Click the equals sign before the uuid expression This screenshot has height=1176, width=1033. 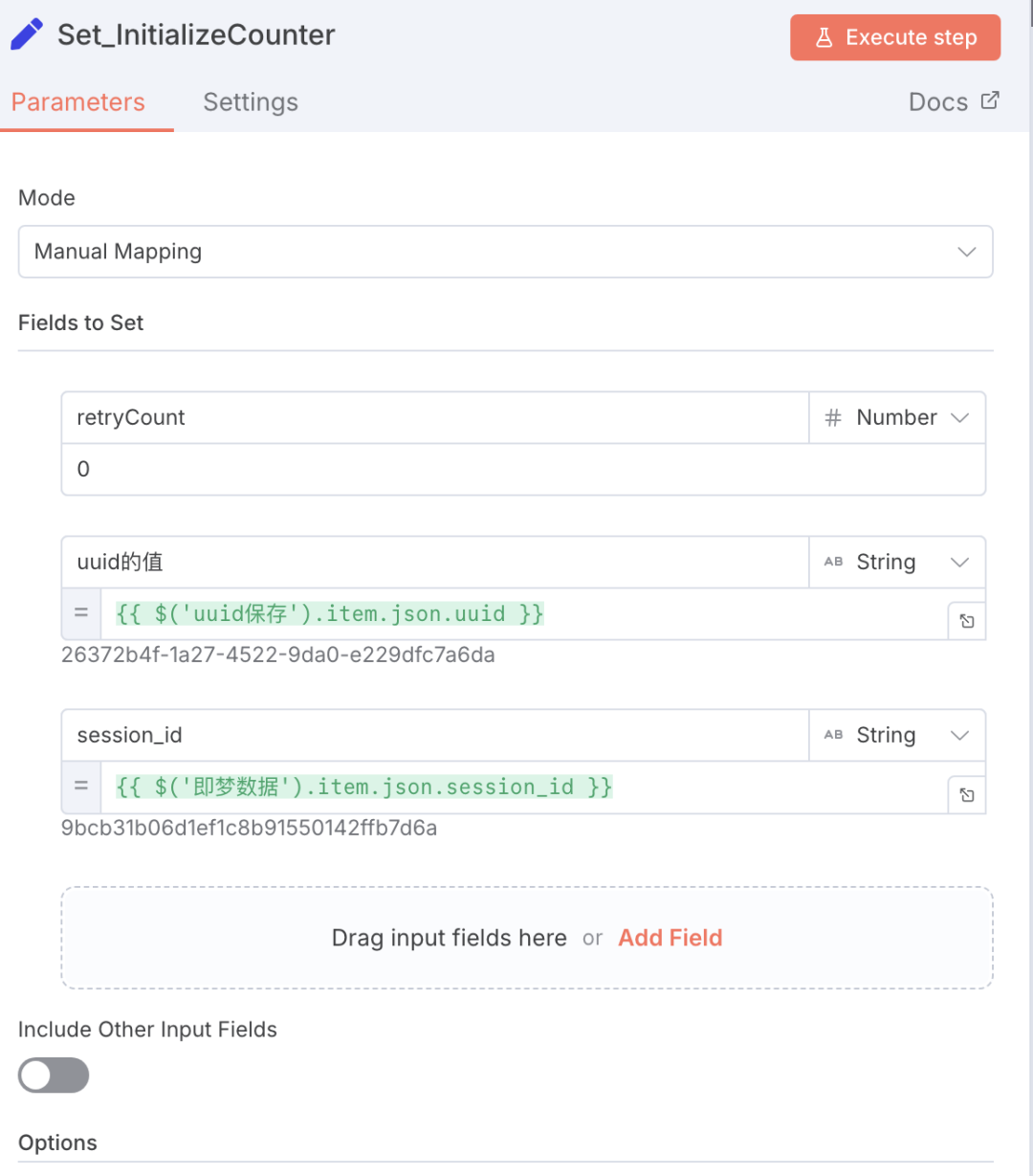(81, 613)
